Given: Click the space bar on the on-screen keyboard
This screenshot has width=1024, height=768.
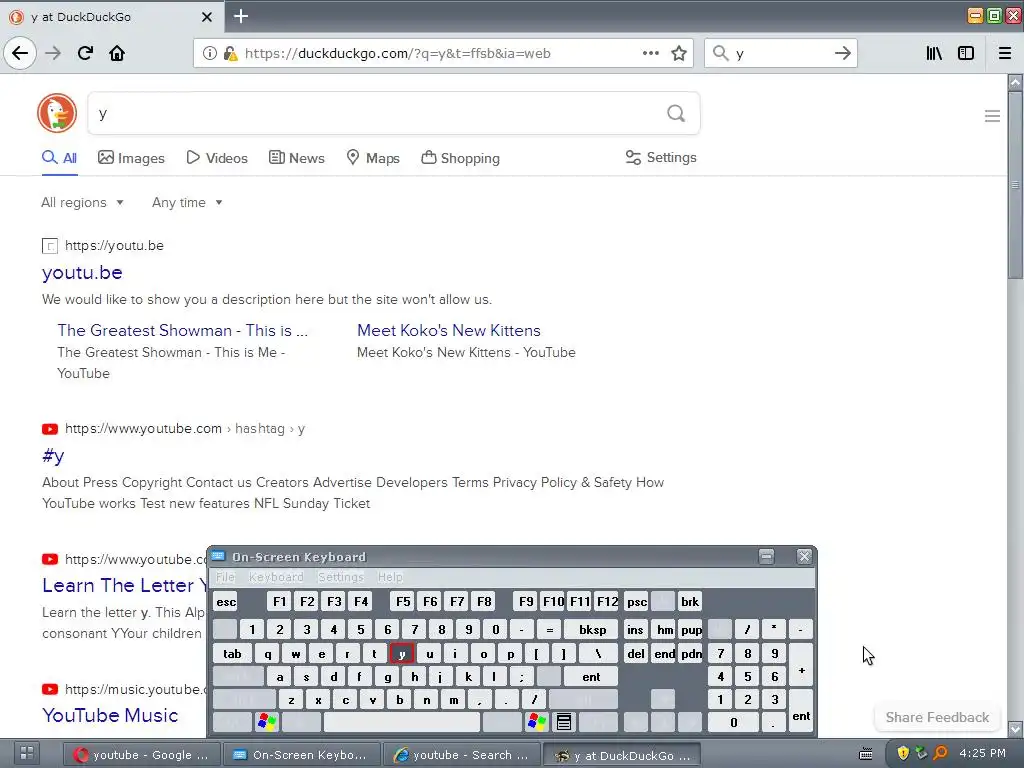Looking at the screenshot, I should click(402, 722).
